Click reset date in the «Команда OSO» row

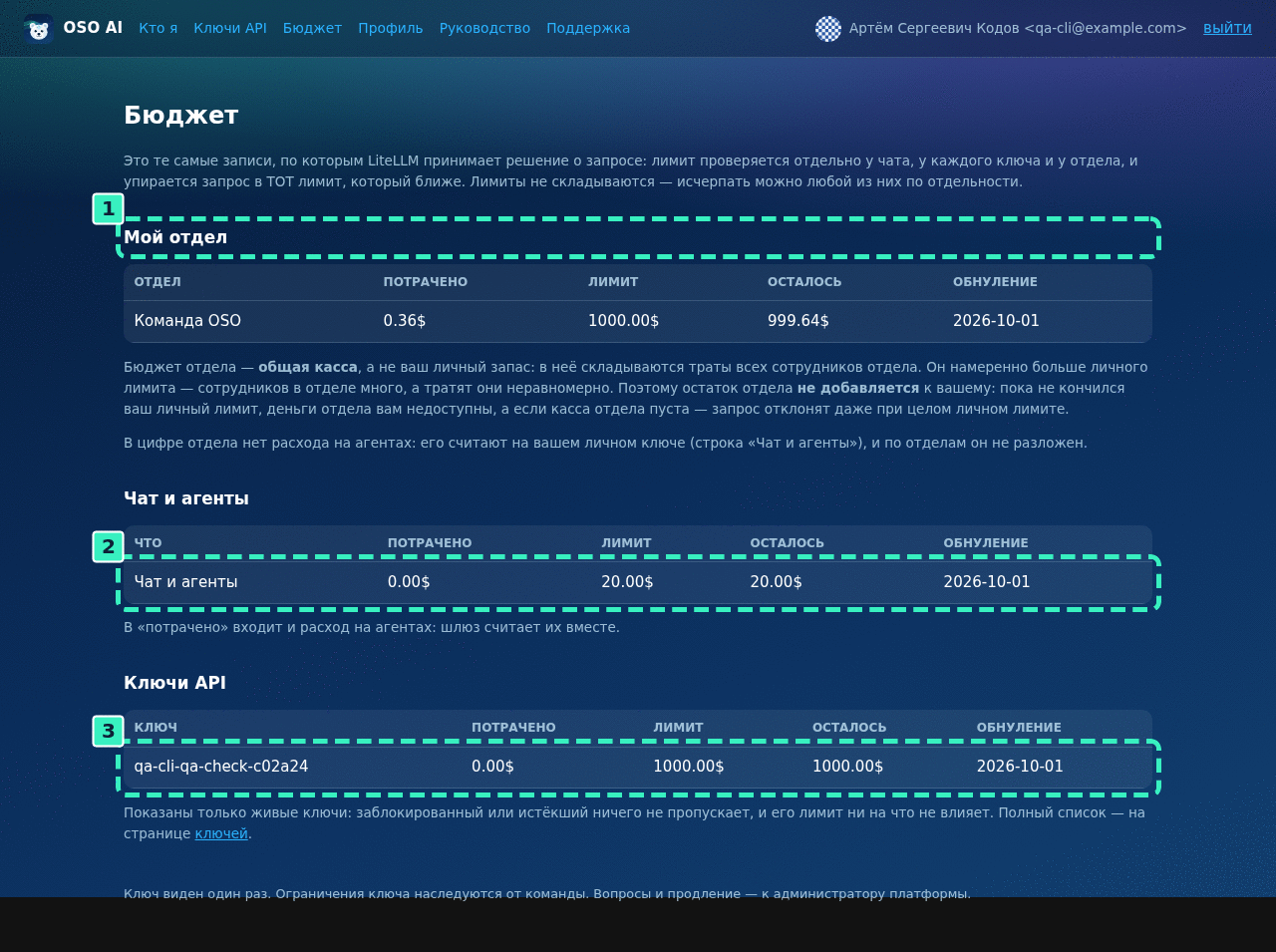(996, 321)
